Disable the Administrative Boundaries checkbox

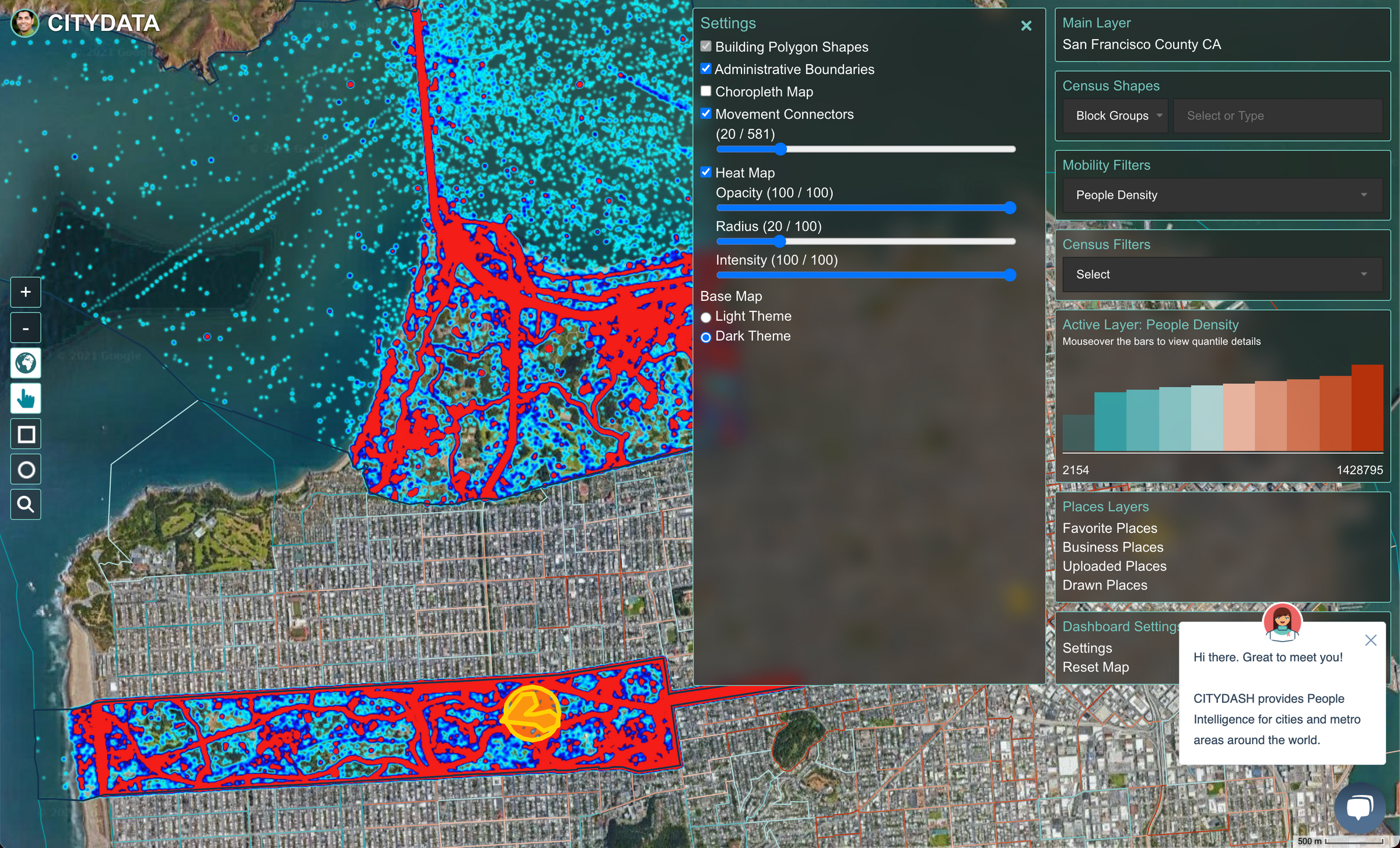(x=706, y=68)
